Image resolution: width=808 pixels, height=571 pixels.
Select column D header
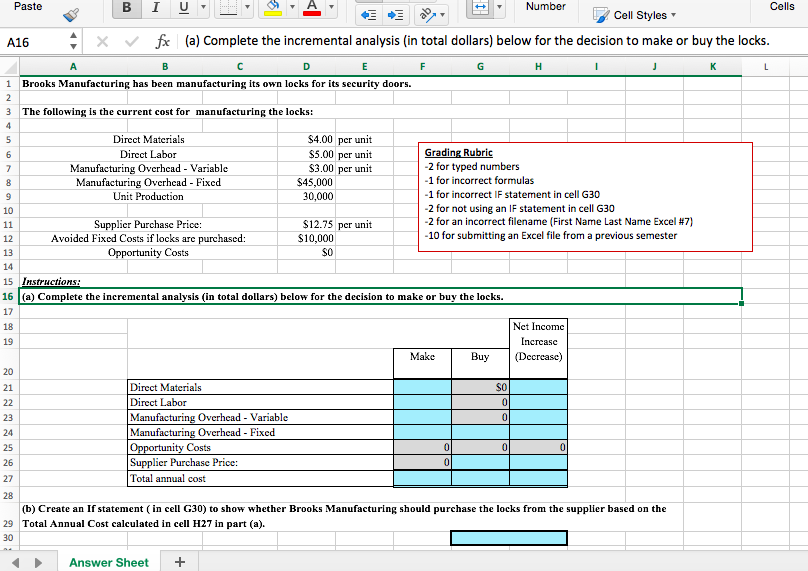coord(307,66)
